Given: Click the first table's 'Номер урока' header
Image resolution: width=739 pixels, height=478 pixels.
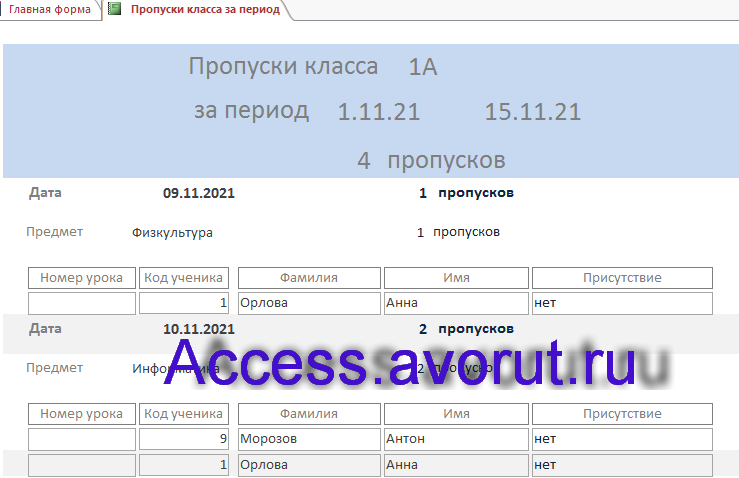Looking at the screenshot, I should coord(82,278).
